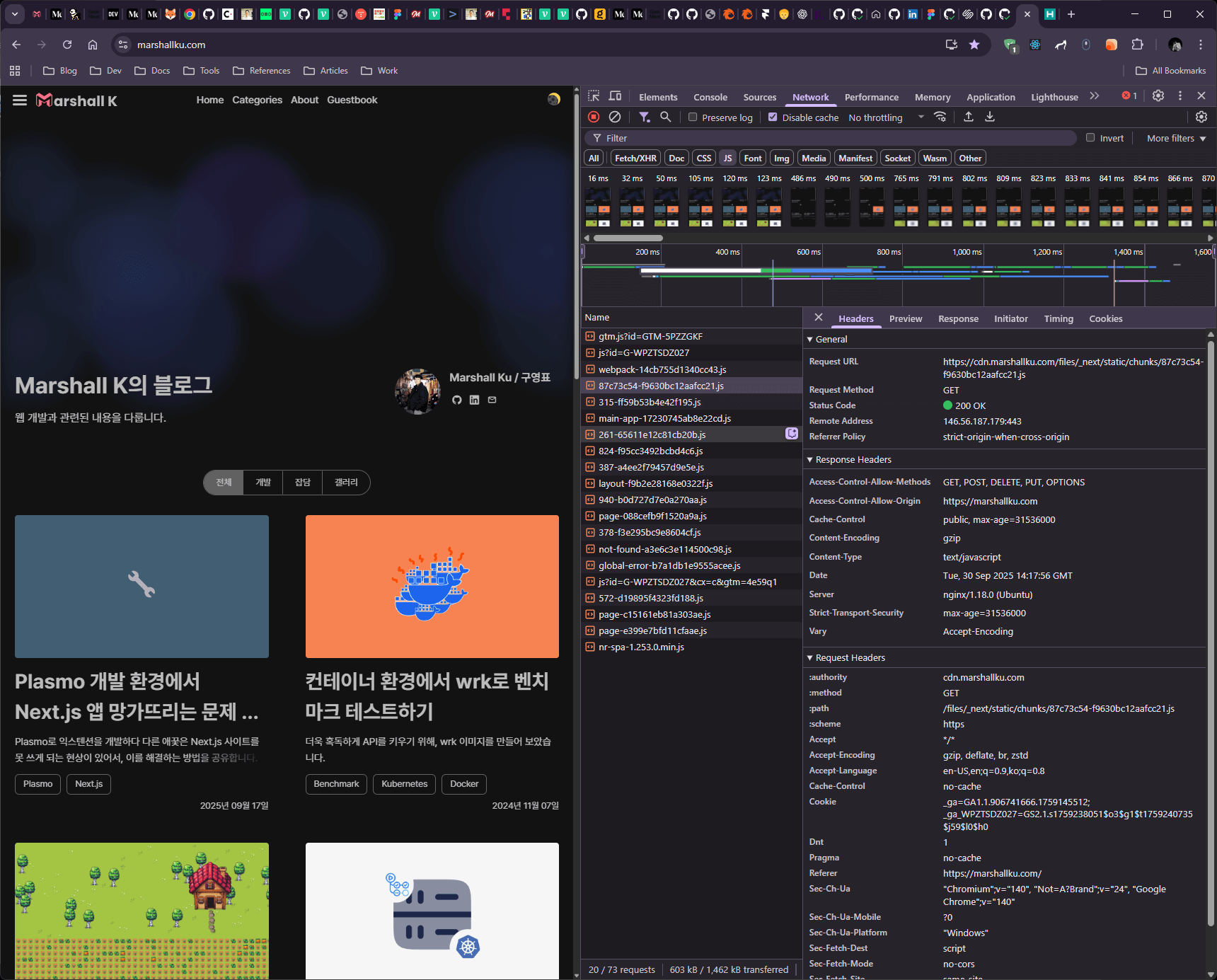Toggle the DevTools device toolbar icon
The height and width of the screenshot is (980, 1217).
click(x=616, y=96)
